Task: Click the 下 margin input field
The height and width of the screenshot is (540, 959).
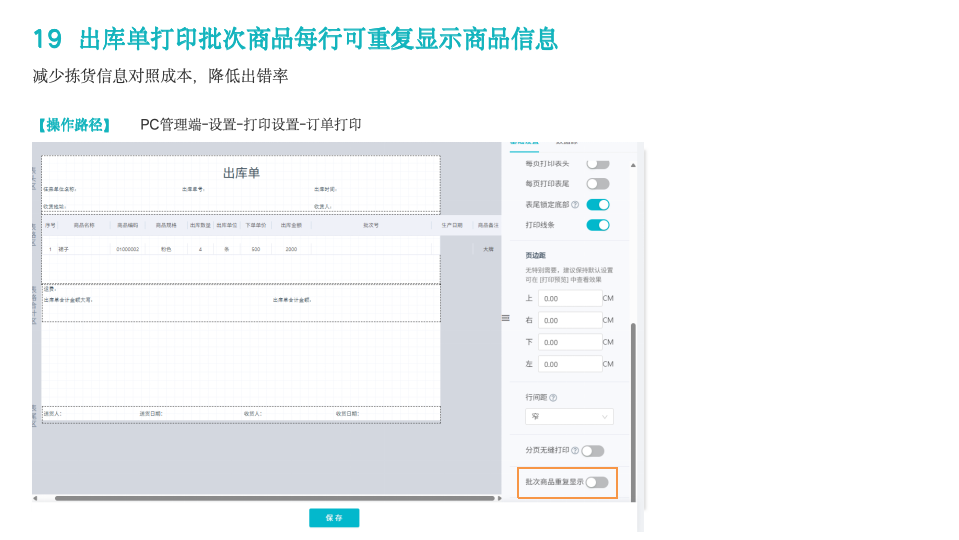Action: [x=570, y=342]
